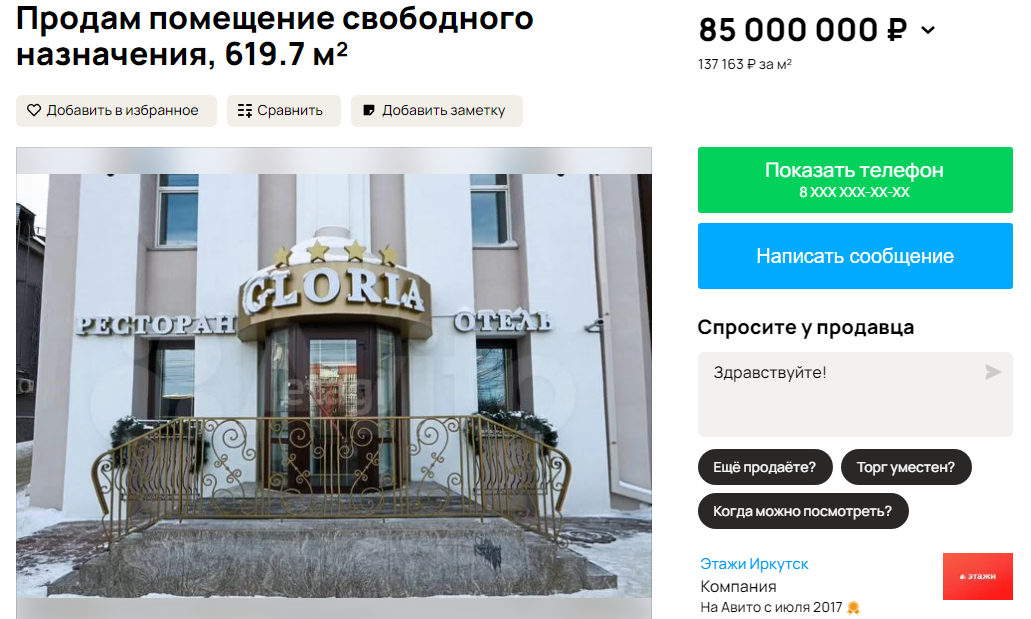Click the note icon beside Добавить заметку
This screenshot has width=1031, height=619.
click(x=369, y=111)
